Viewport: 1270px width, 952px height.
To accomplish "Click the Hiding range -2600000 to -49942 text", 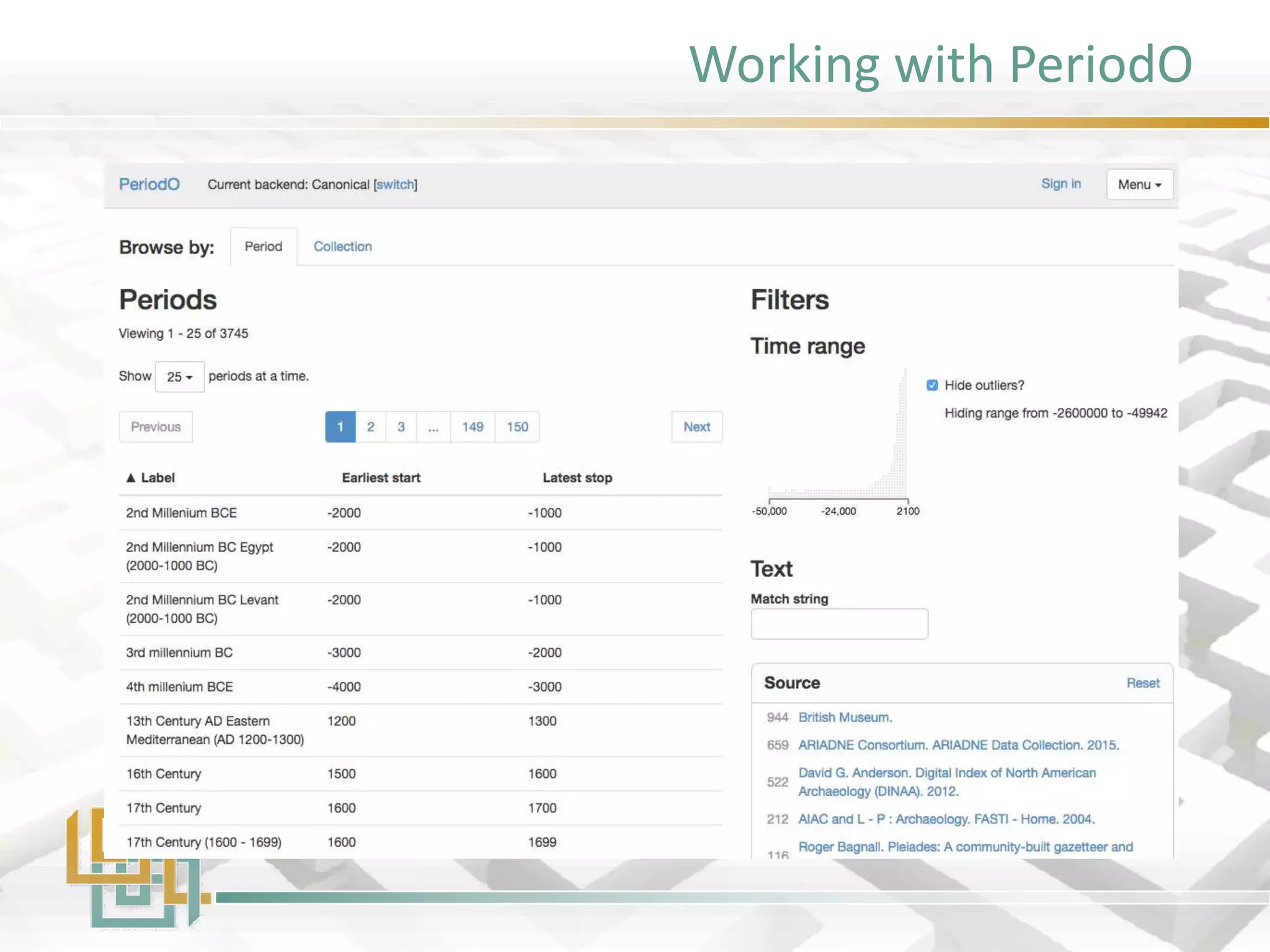I will pyautogui.click(x=1055, y=413).
